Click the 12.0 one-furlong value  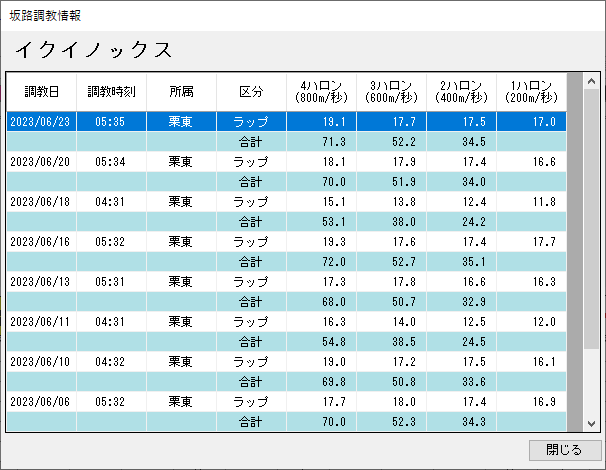[531, 322]
